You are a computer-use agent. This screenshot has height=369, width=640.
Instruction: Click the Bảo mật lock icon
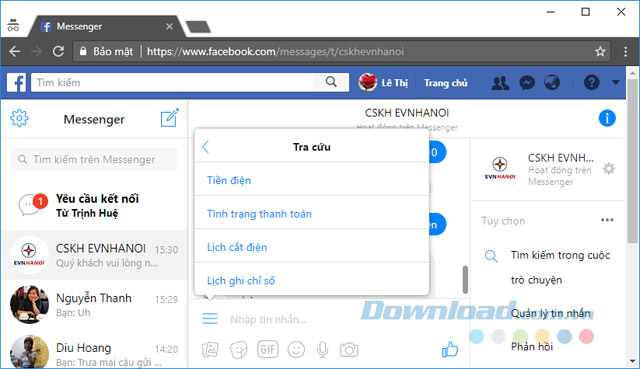tap(83, 51)
